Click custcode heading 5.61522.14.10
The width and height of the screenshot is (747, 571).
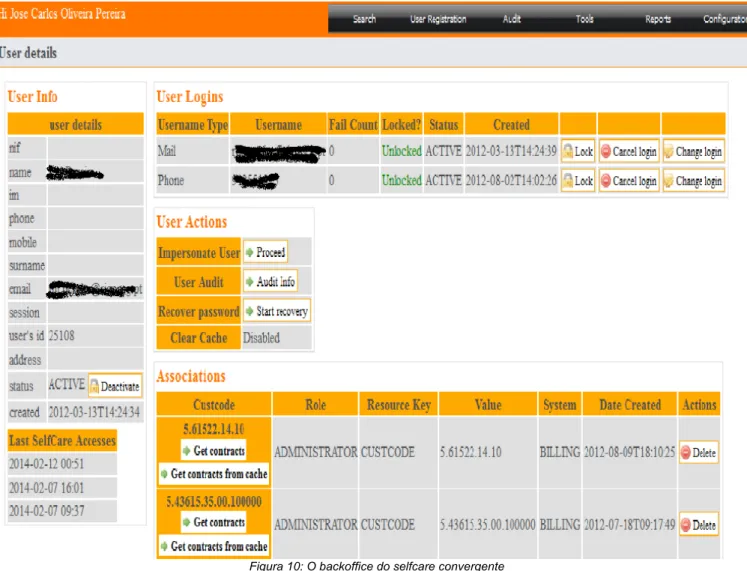point(213,429)
